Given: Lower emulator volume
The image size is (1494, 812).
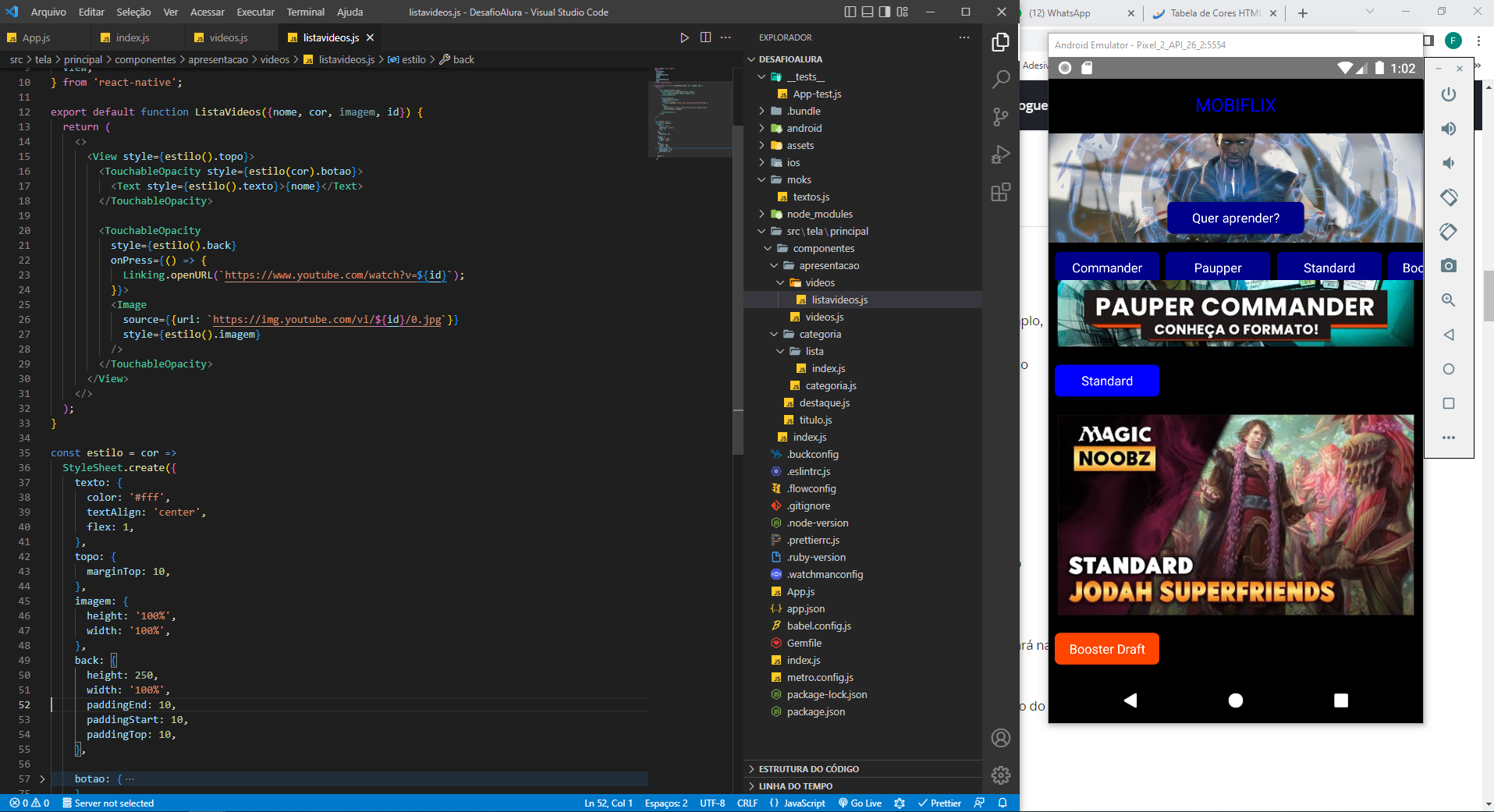Looking at the screenshot, I should (x=1449, y=163).
